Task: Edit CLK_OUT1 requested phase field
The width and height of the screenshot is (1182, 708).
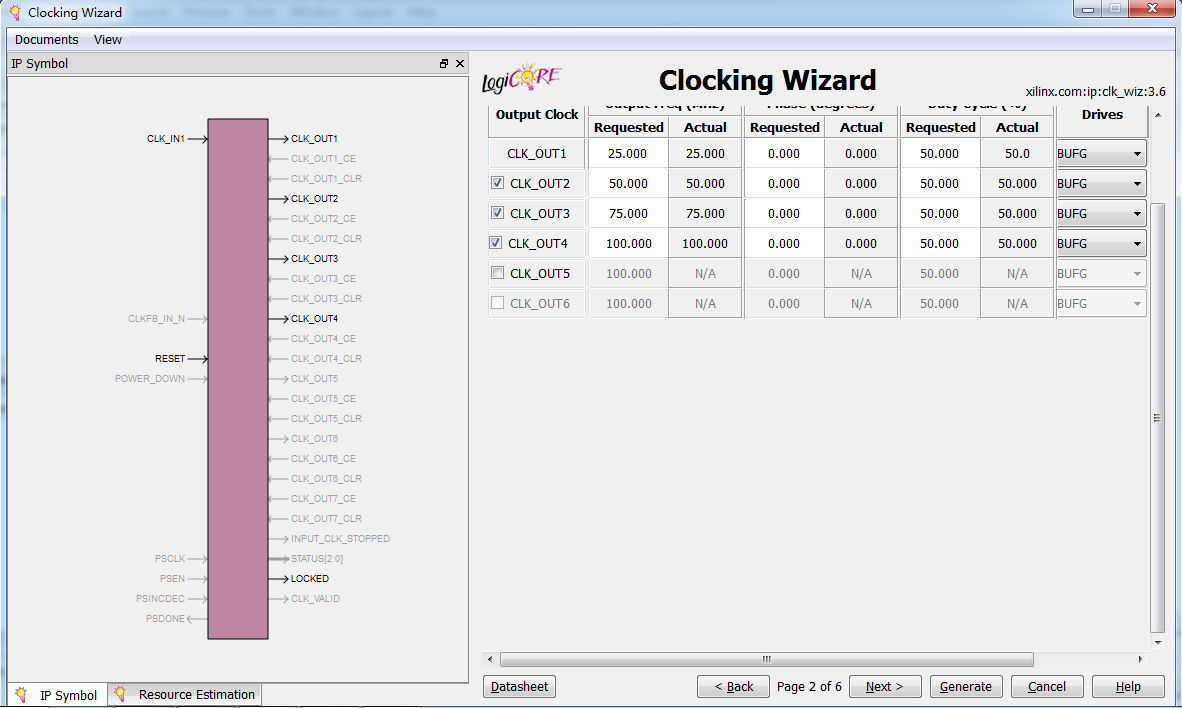Action: click(x=784, y=154)
